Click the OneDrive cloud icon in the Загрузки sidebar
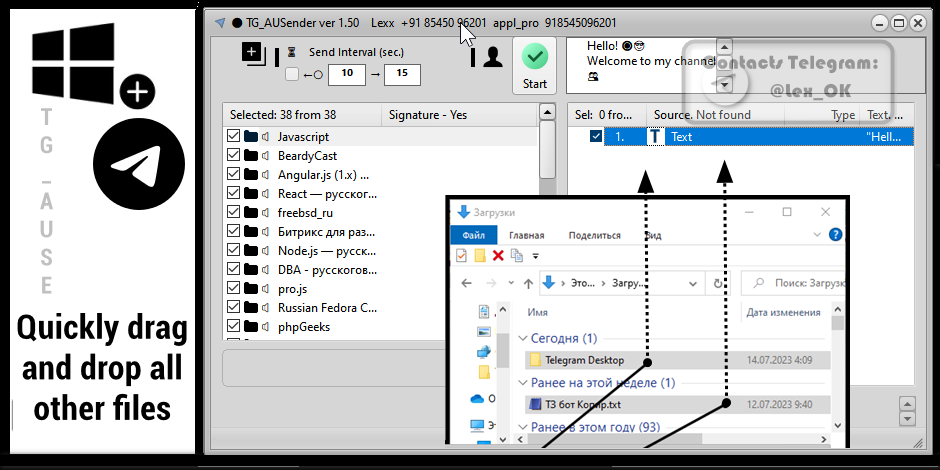This screenshot has width=940, height=470. 477,398
